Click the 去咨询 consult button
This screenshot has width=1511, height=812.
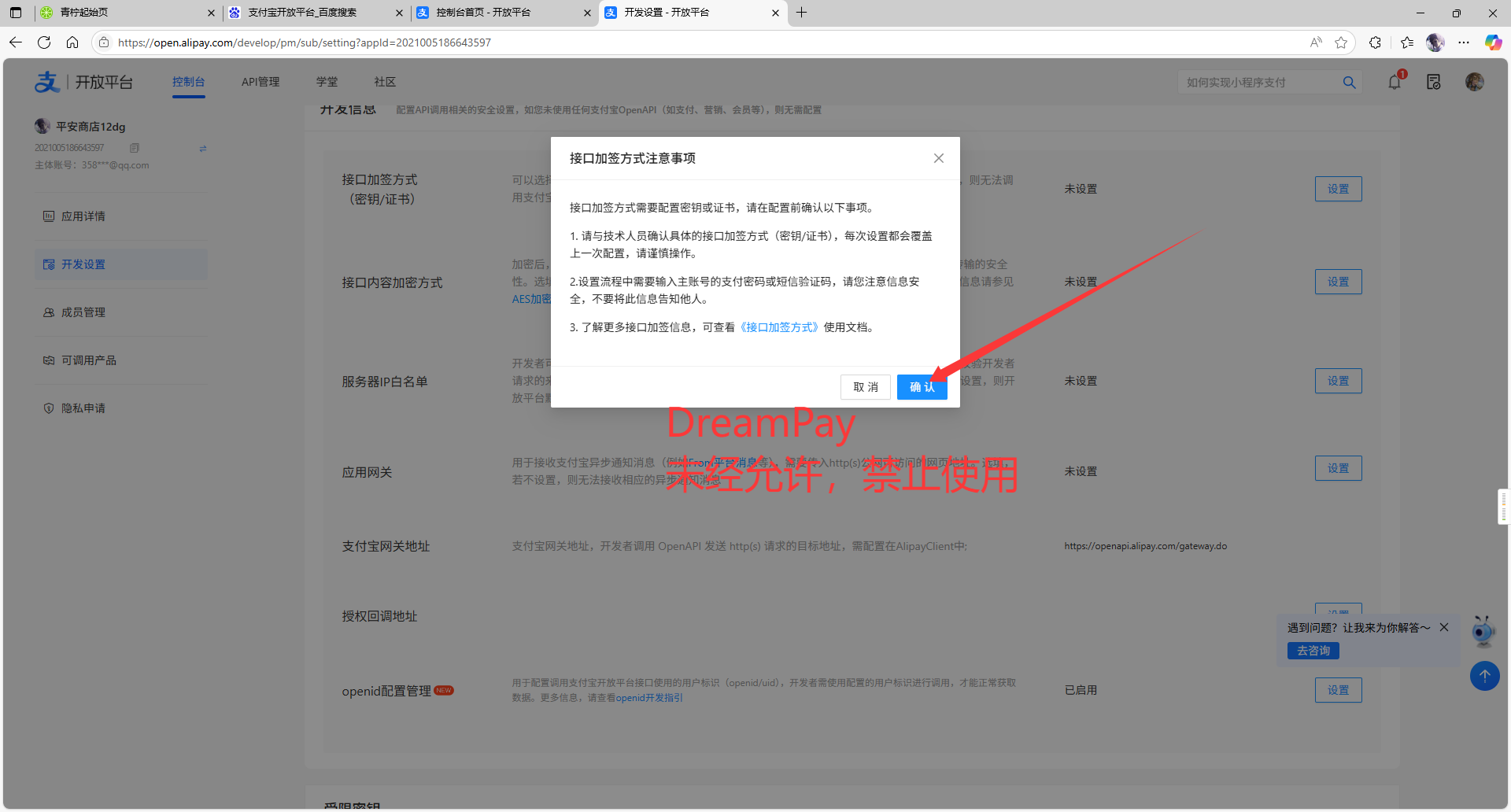click(1313, 651)
